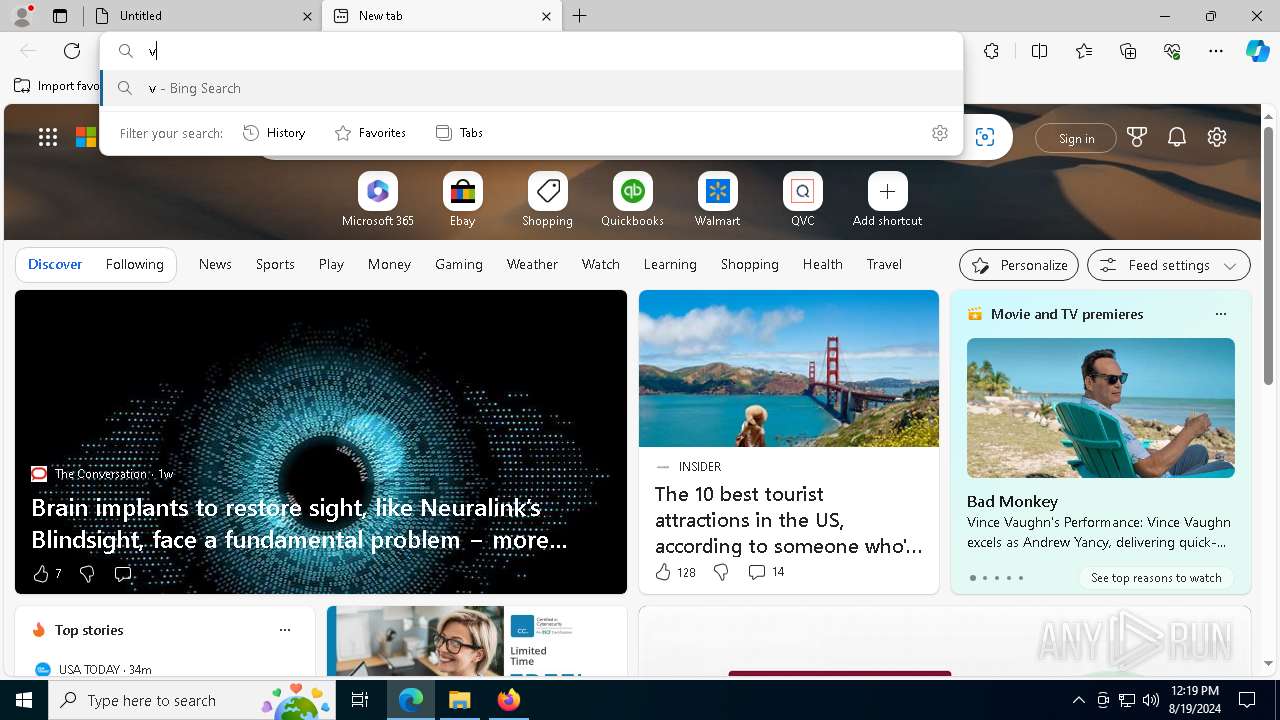This screenshot has width=1280, height=720.
Task: Open the Edge profile avatar
Action: 22,16
